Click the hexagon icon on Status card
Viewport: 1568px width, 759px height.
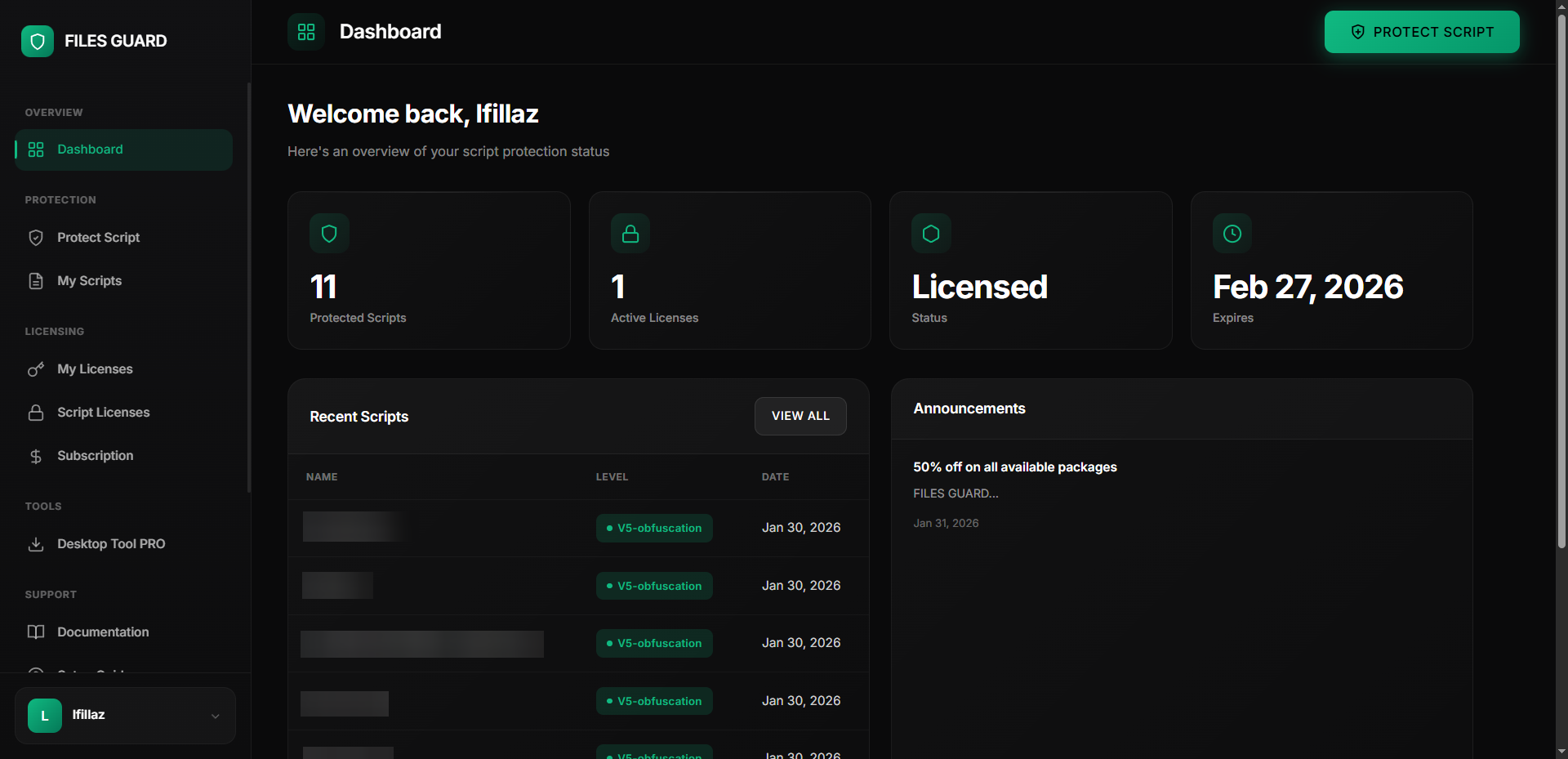point(931,234)
